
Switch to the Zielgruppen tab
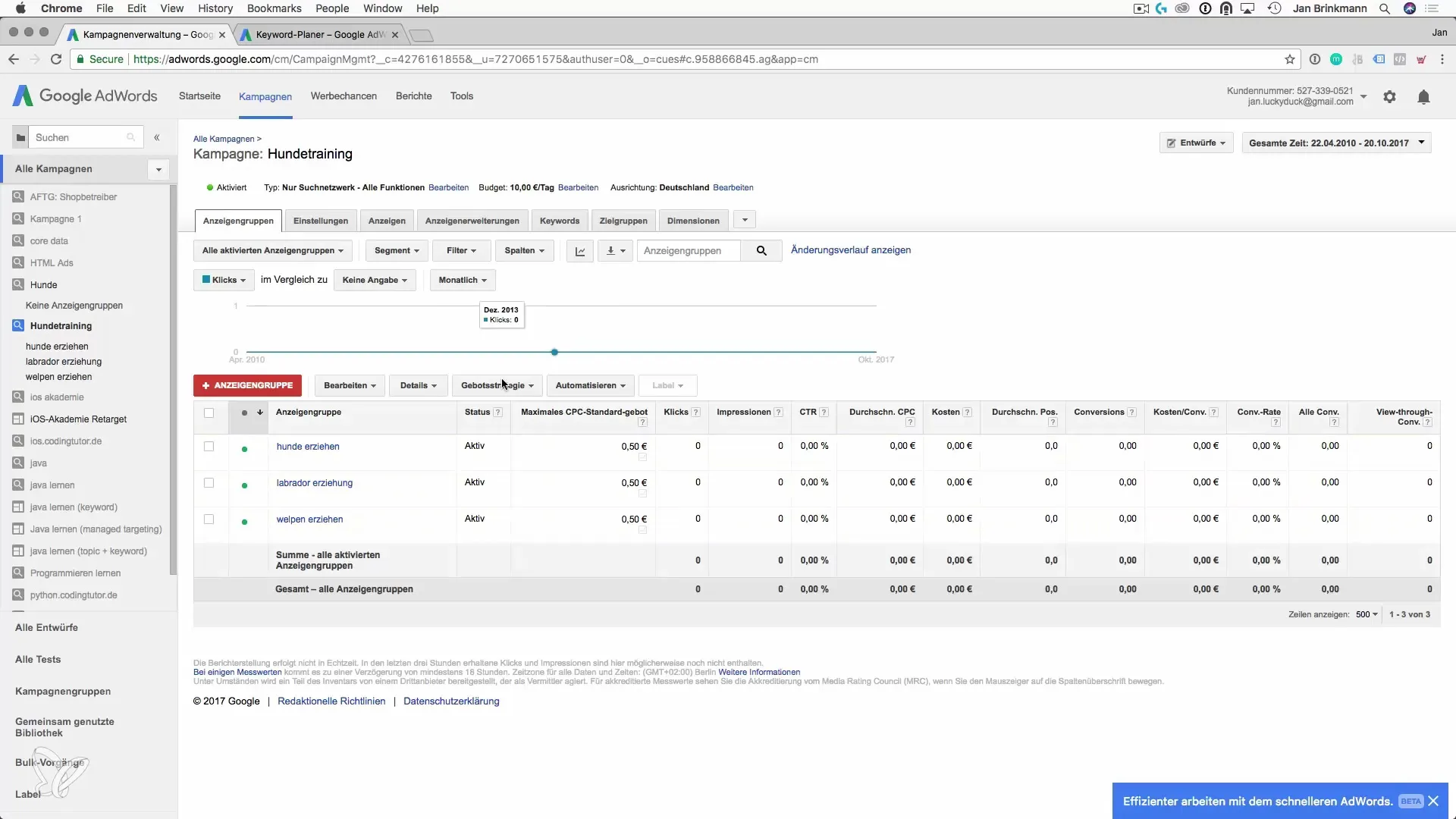coord(623,221)
